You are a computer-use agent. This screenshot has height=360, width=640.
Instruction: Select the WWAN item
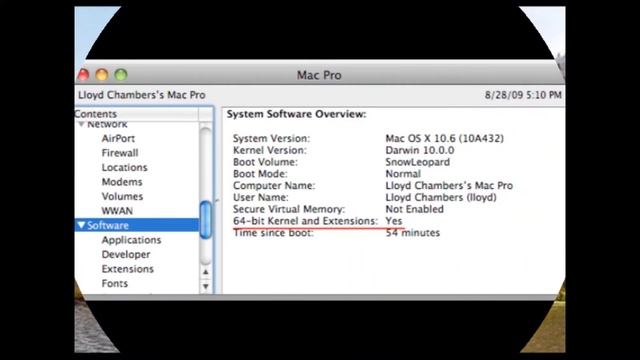(x=117, y=211)
